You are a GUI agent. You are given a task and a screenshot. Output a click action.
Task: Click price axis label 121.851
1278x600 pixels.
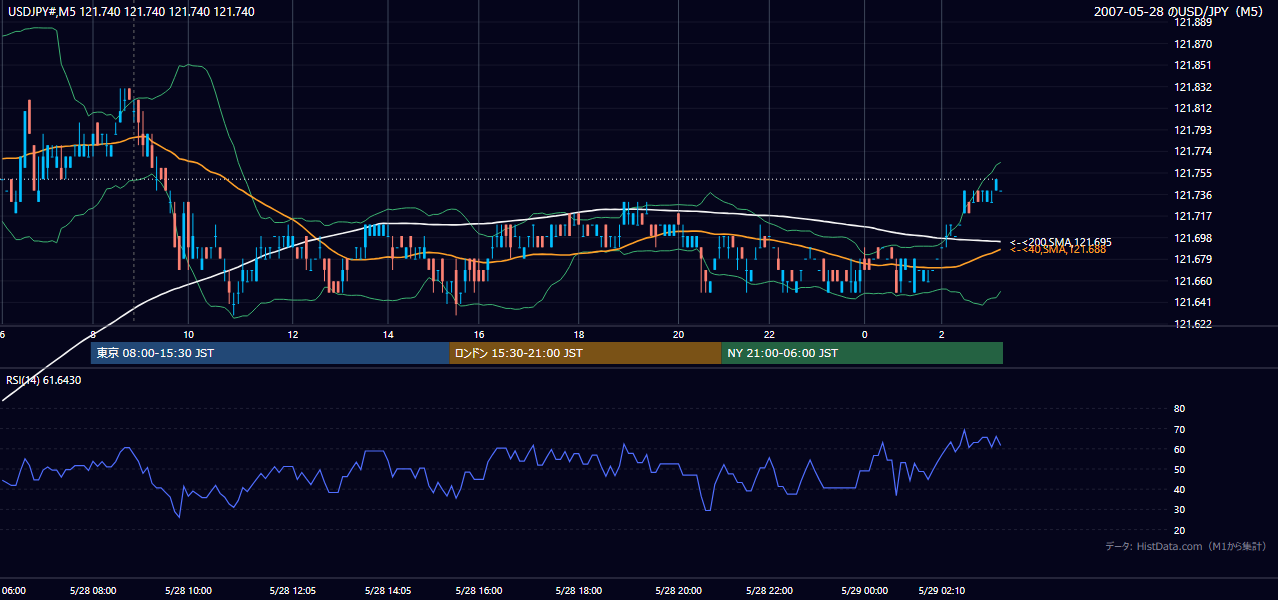pos(1191,66)
